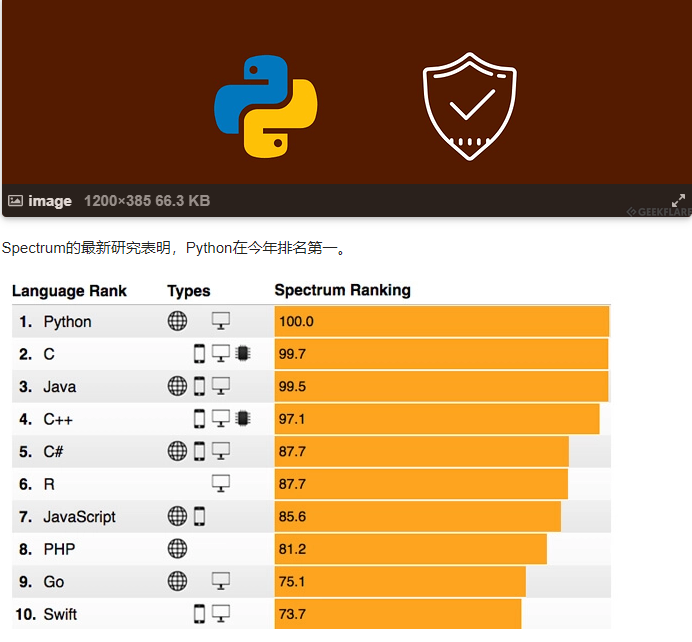Click the desktop monitor icon in C# row
The image size is (692, 642).
221,451
